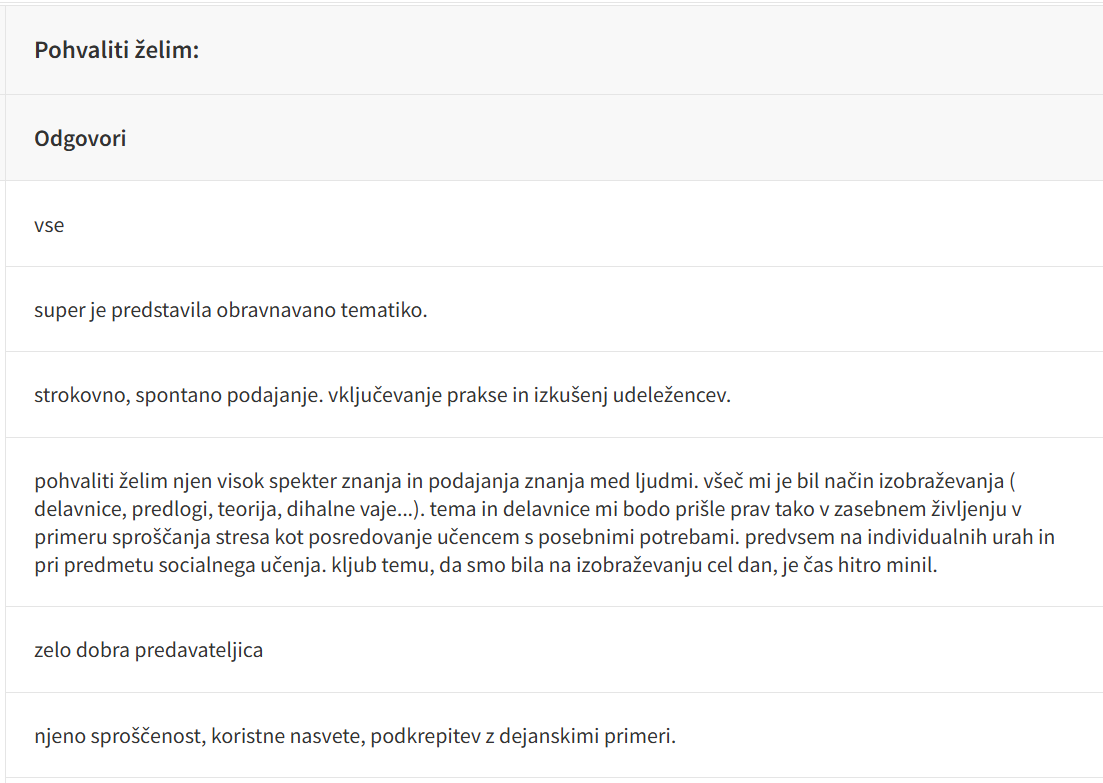Click the 'Odgovori' column header
The width and height of the screenshot is (1103, 783).
[80, 138]
